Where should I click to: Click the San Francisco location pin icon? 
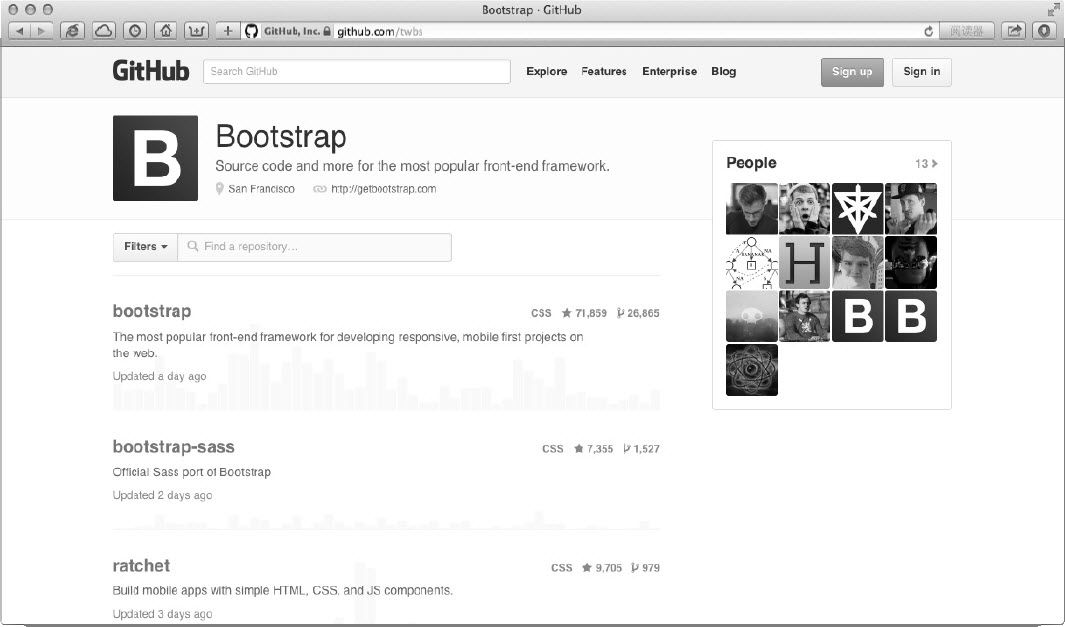tap(219, 189)
